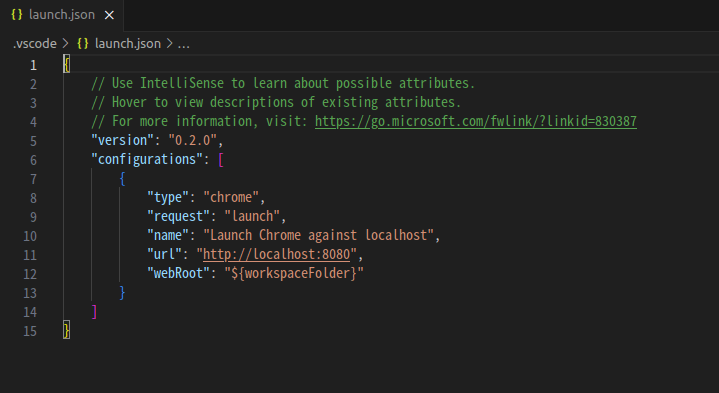
Task: Expand chevron after .vscode breadcrumb
Action: 66,44
